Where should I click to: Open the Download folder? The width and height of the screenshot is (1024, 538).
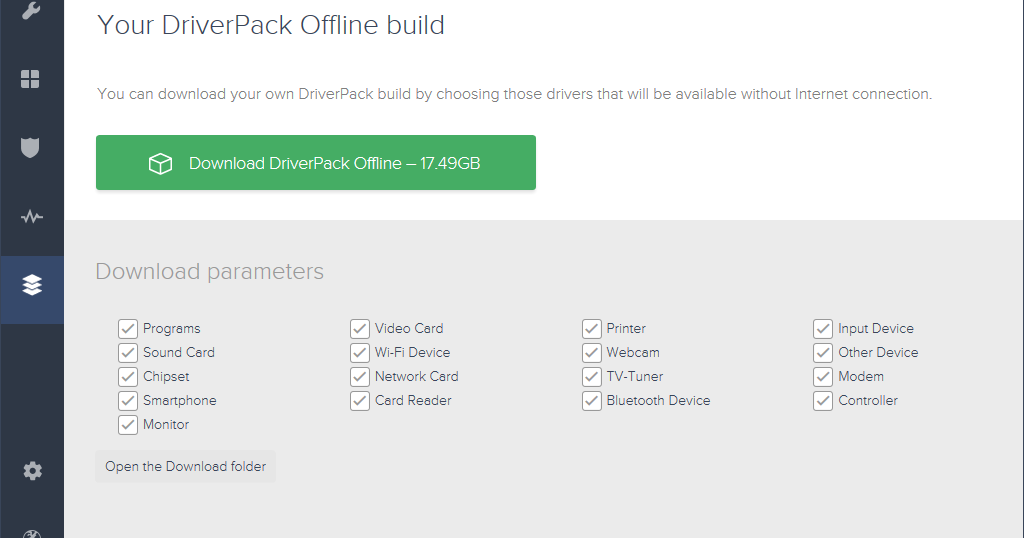coord(185,466)
